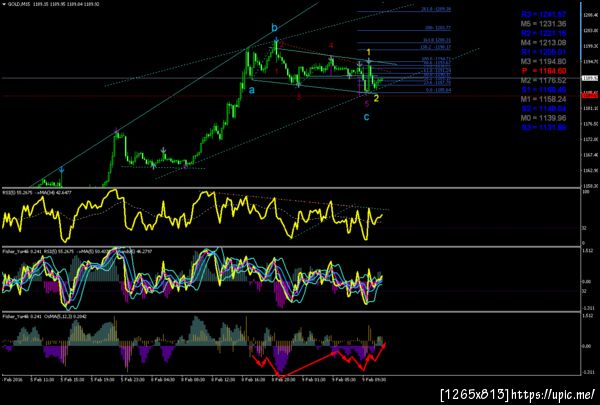This screenshot has height=405, width=600.
Task: Select the blue wave label a
Action: (251, 90)
